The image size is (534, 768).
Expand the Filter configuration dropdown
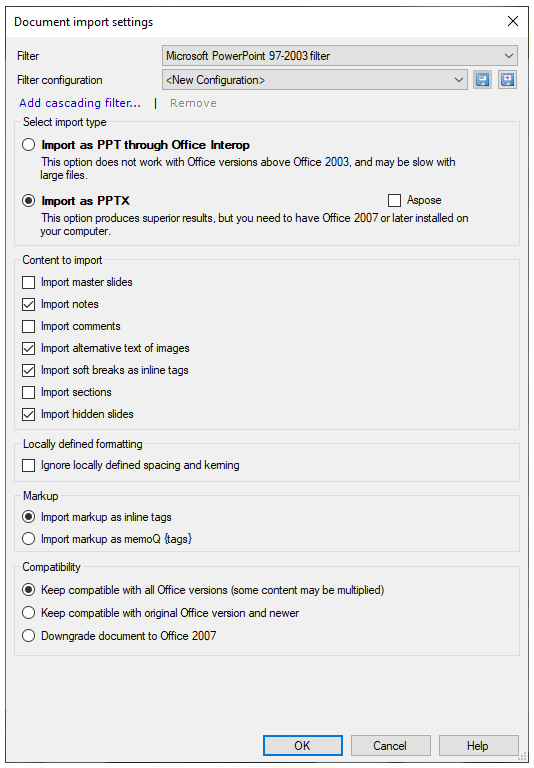pyautogui.click(x=314, y=80)
